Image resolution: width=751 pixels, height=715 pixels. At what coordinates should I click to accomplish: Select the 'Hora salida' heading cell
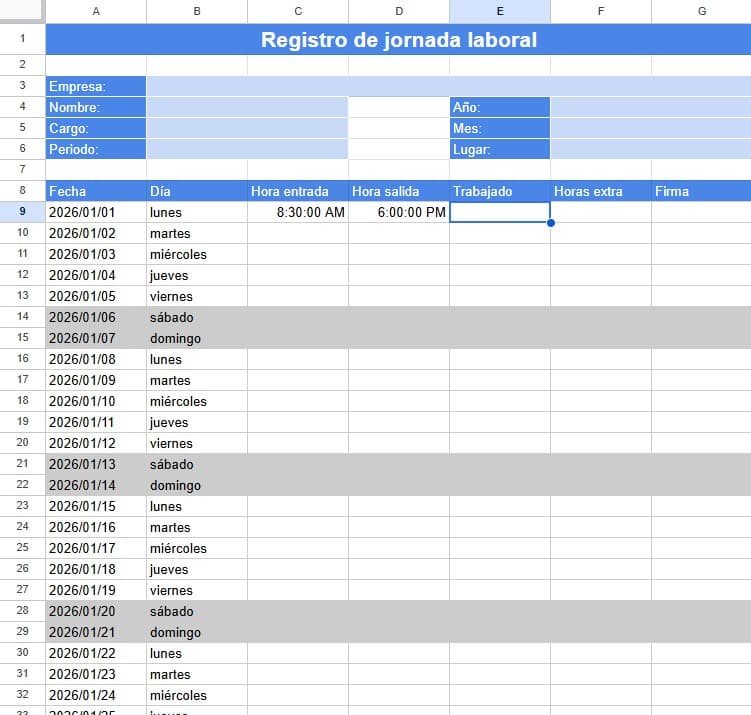(399, 191)
